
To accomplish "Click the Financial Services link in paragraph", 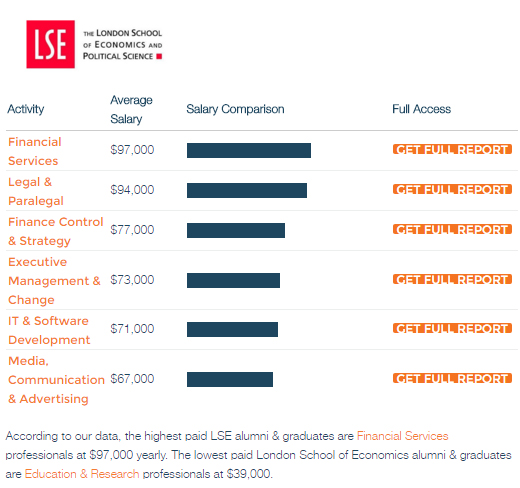I will click(x=402, y=436).
